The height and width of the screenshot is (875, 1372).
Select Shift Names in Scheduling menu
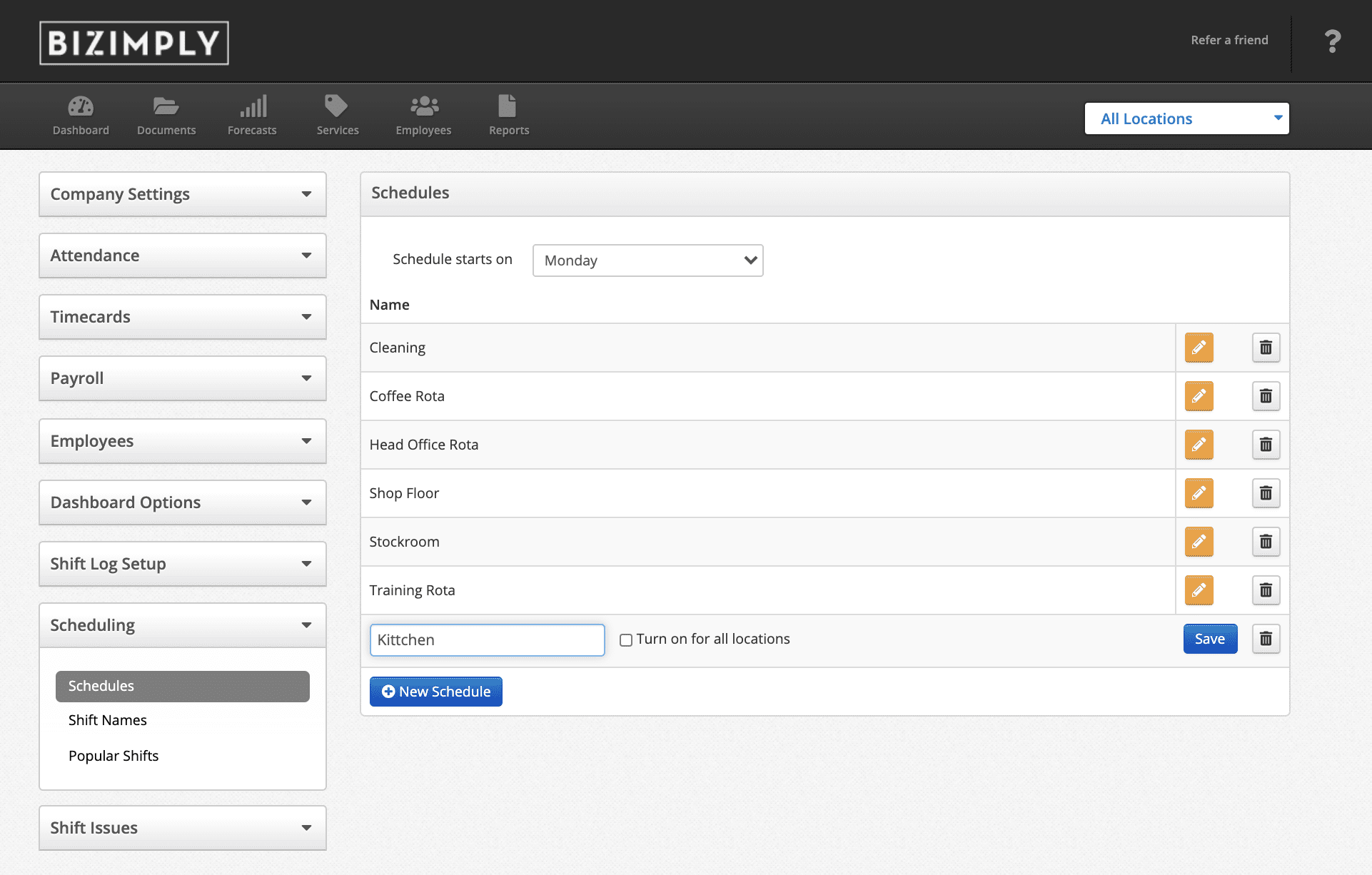point(108,720)
